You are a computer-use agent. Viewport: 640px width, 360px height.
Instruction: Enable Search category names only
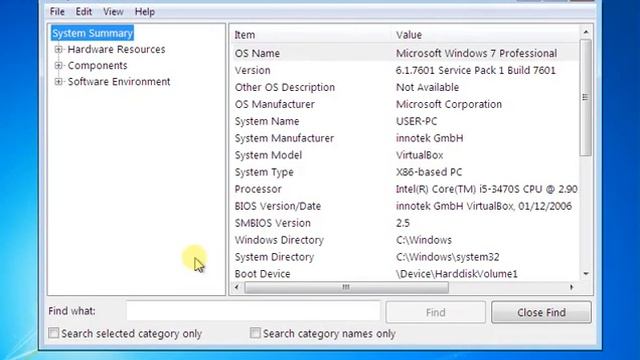255,333
